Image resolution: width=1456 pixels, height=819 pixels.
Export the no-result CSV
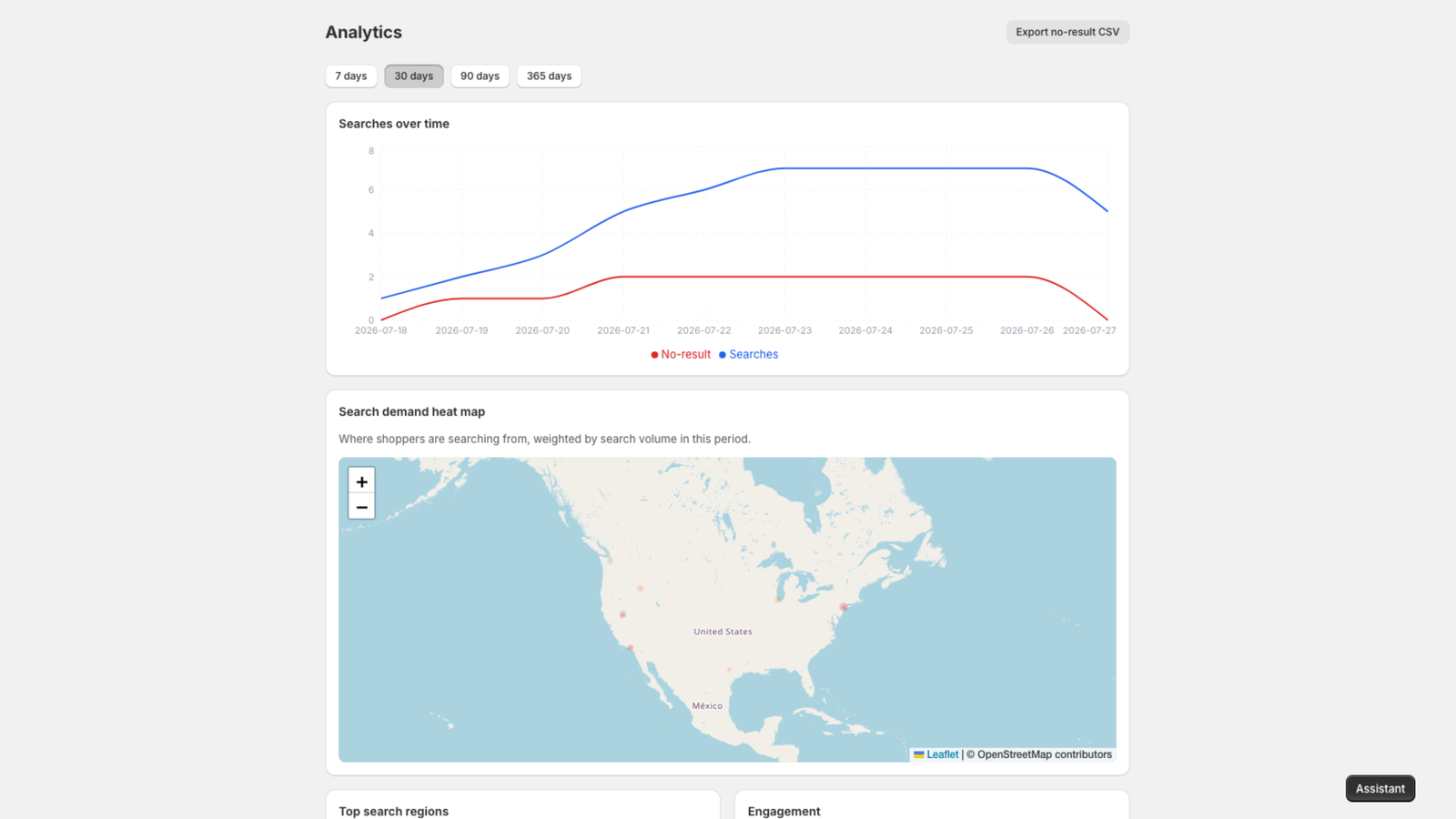click(1067, 32)
